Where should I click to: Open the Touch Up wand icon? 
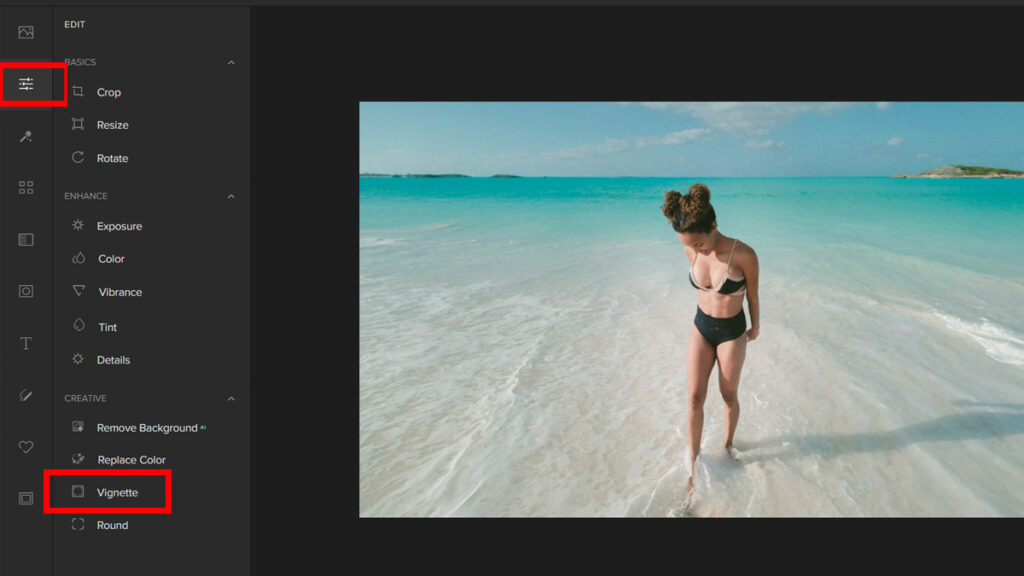click(26, 136)
